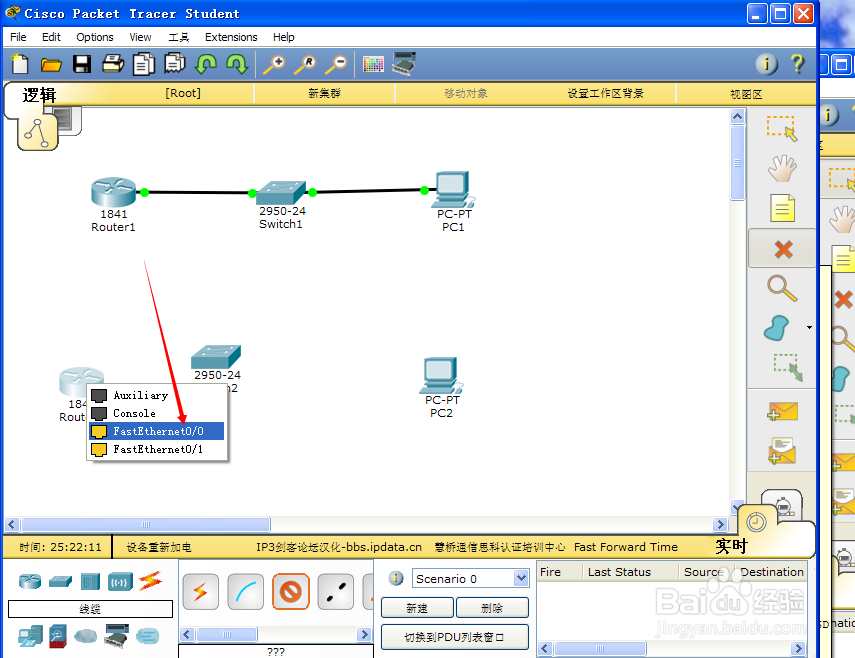The height and width of the screenshot is (658, 855).
Task: Click the Paste toolbar icon
Action: point(175,63)
